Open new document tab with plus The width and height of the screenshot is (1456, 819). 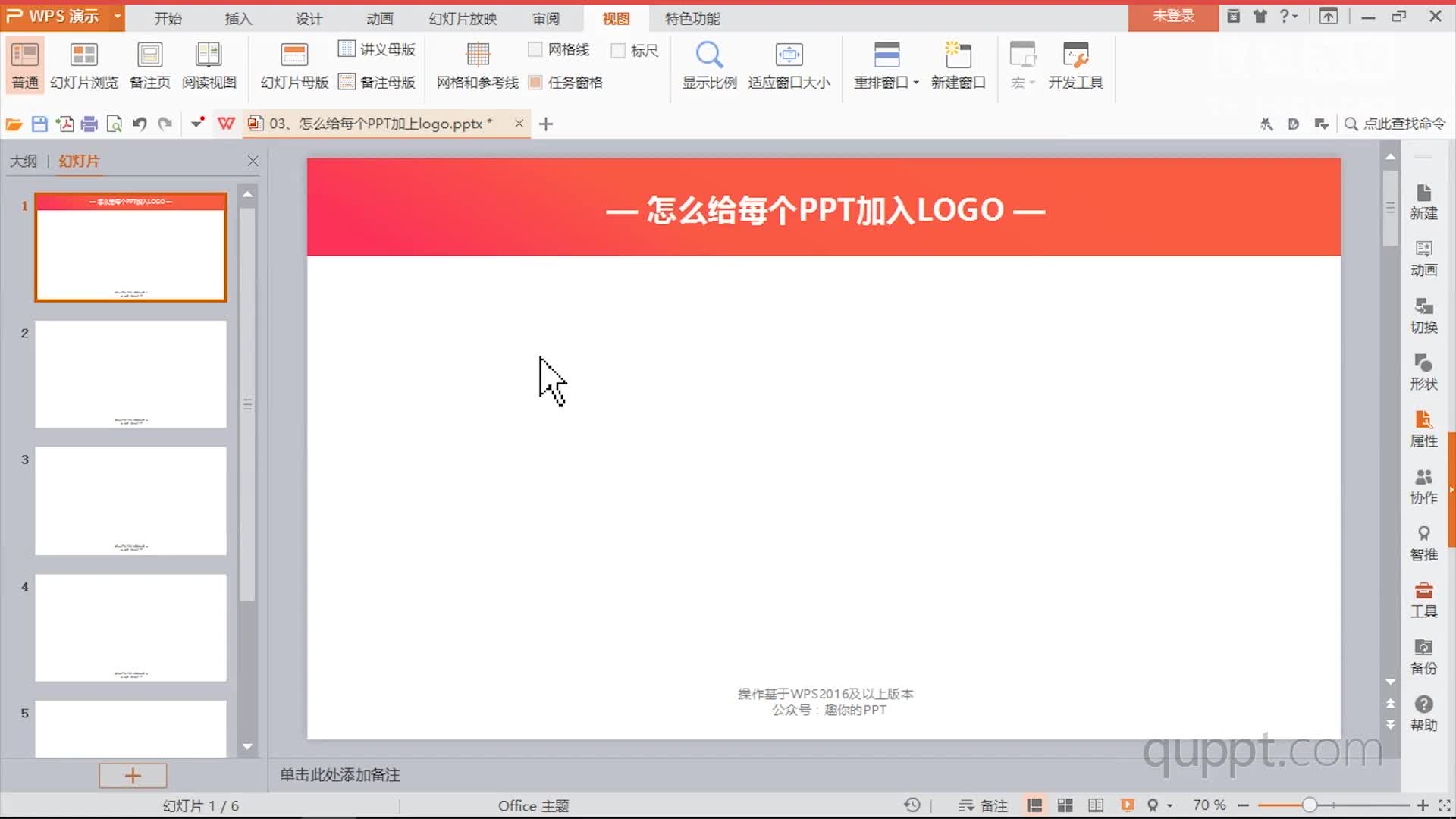pyautogui.click(x=545, y=124)
